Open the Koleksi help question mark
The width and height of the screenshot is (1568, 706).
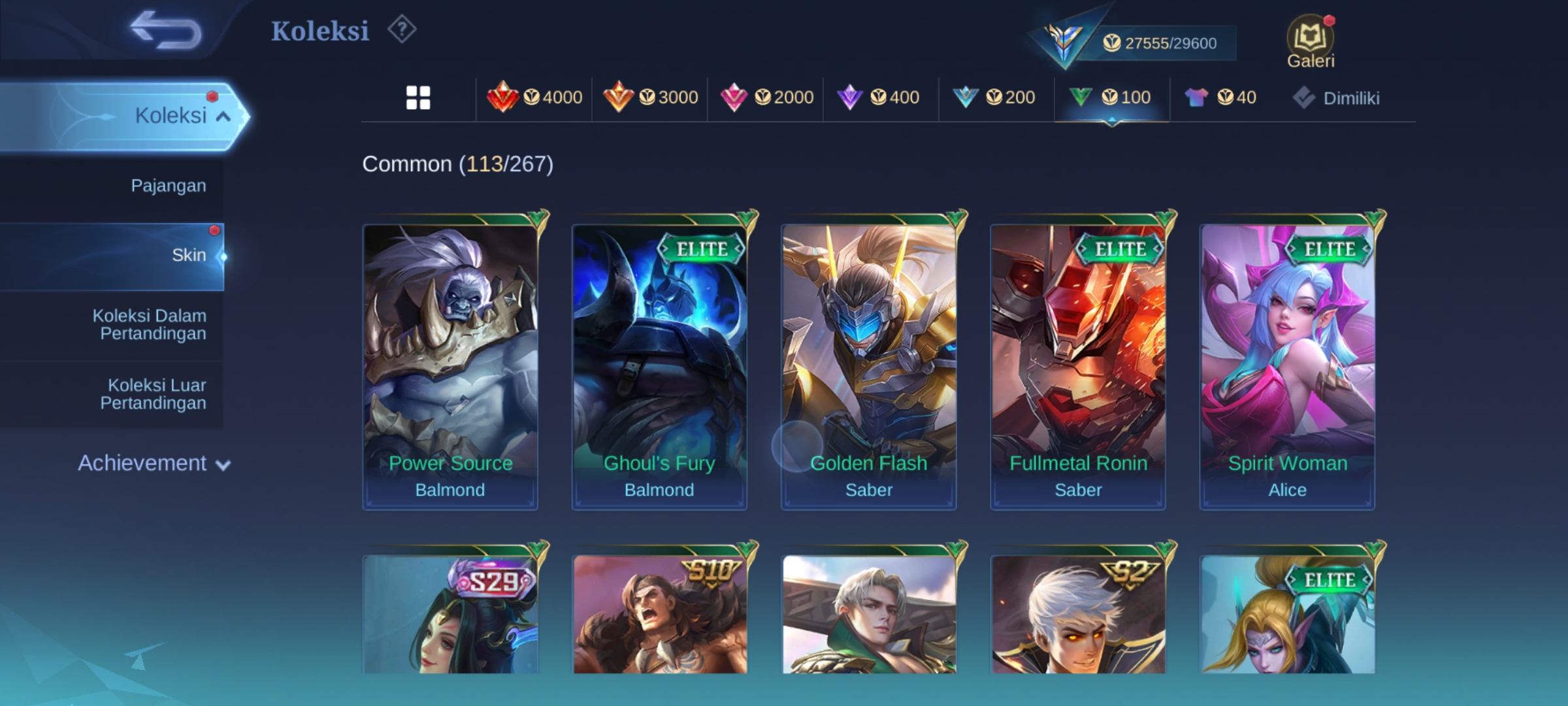pyautogui.click(x=402, y=30)
